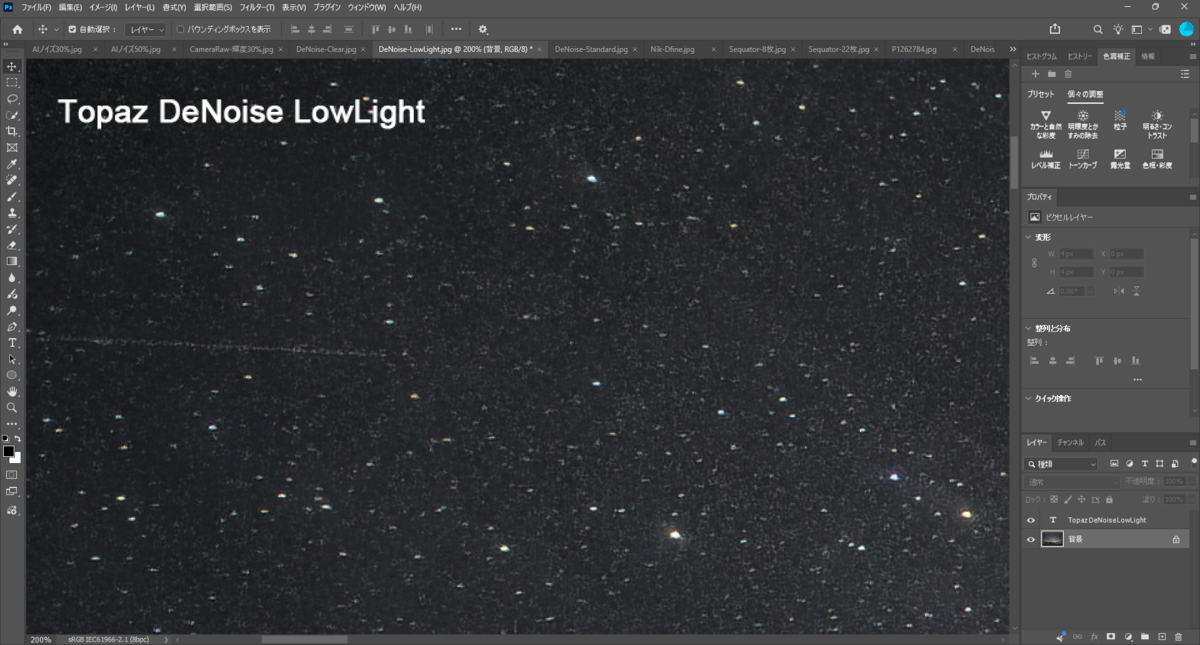Toggle the lock transparent pixels icon

tap(1053, 498)
